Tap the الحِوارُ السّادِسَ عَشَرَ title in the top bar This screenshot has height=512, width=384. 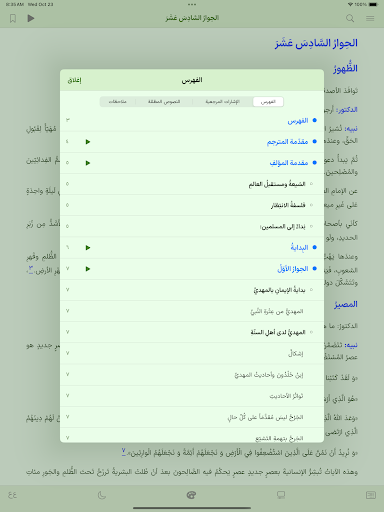192,18
